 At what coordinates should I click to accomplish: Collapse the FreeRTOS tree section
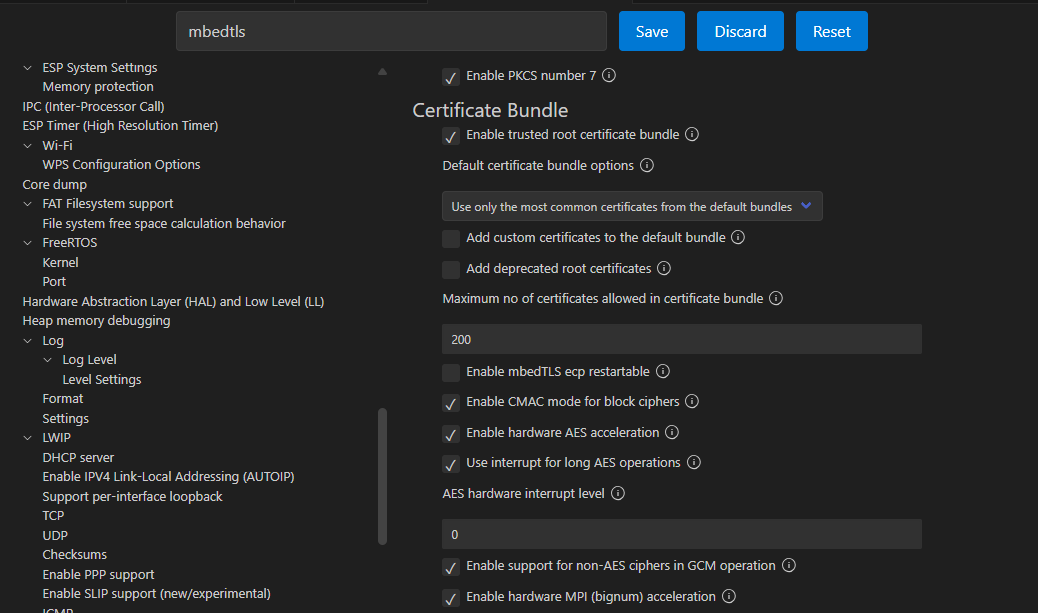pos(28,243)
